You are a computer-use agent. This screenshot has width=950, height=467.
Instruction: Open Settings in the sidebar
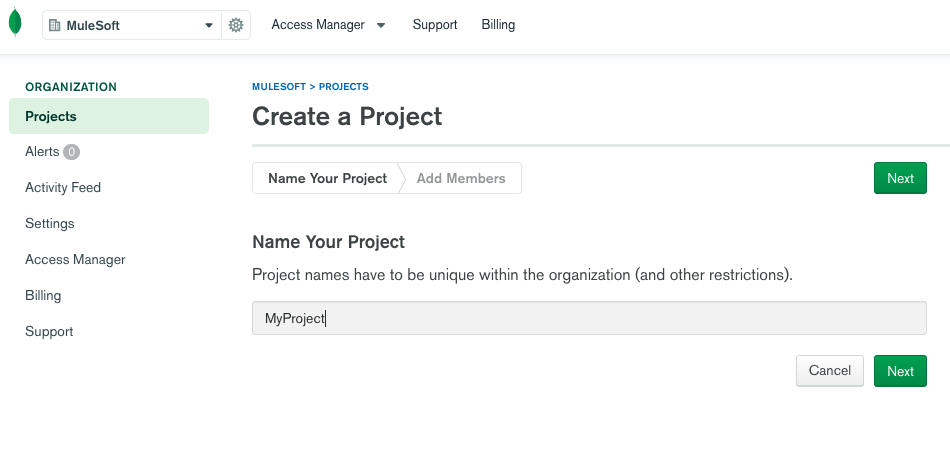coord(50,224)
